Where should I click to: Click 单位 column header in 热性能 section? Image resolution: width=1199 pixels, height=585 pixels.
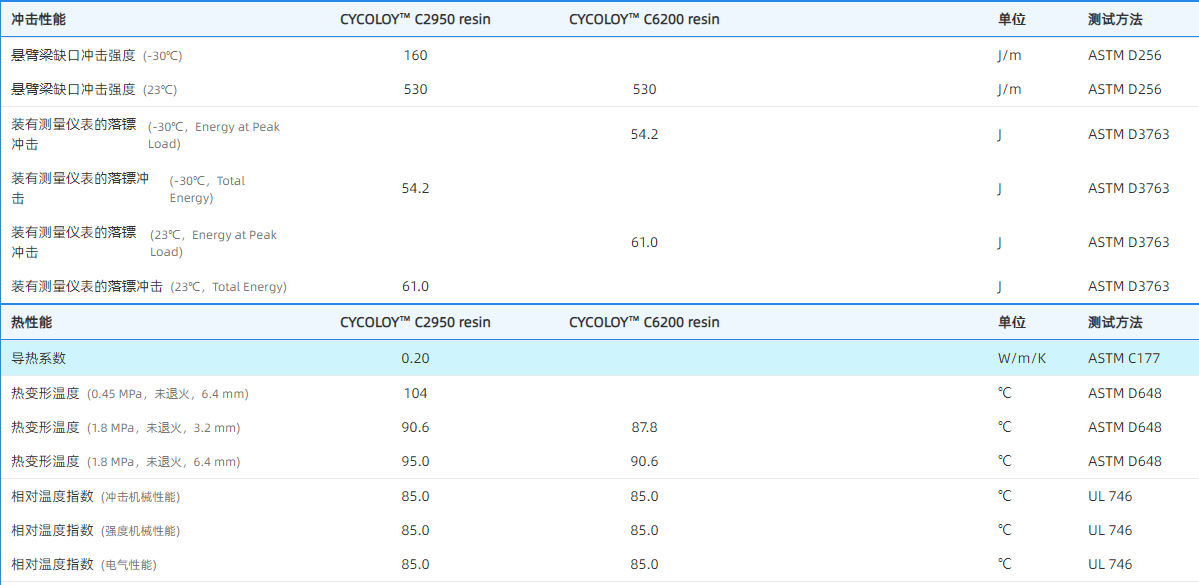pos(1012,323)
